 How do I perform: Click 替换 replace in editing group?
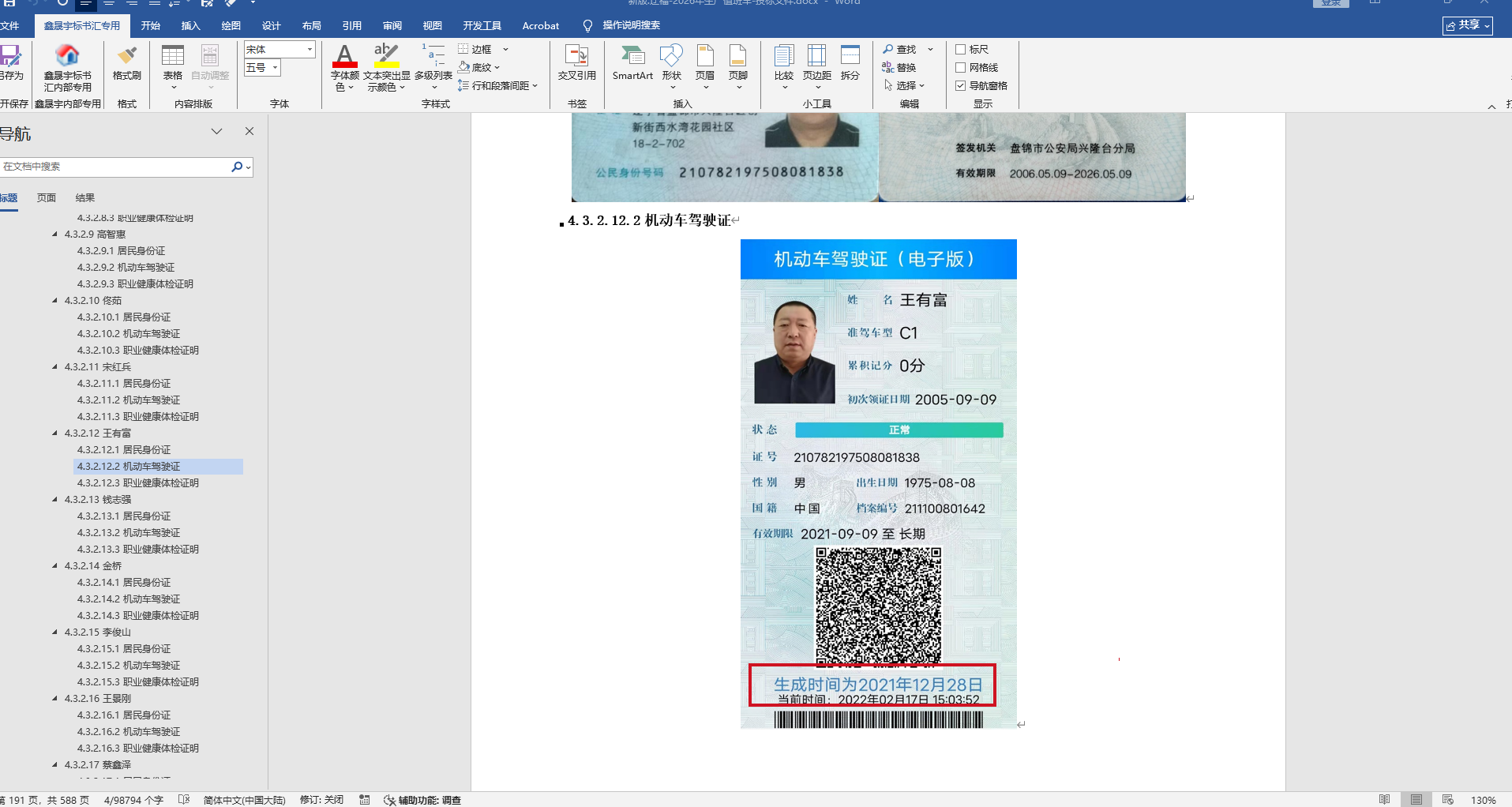(899, 67)
